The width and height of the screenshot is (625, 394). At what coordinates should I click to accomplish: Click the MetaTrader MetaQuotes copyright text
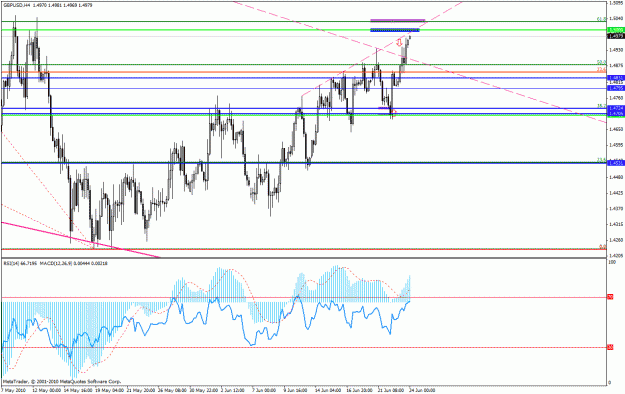pyautogui.click(x=62, y=382)
